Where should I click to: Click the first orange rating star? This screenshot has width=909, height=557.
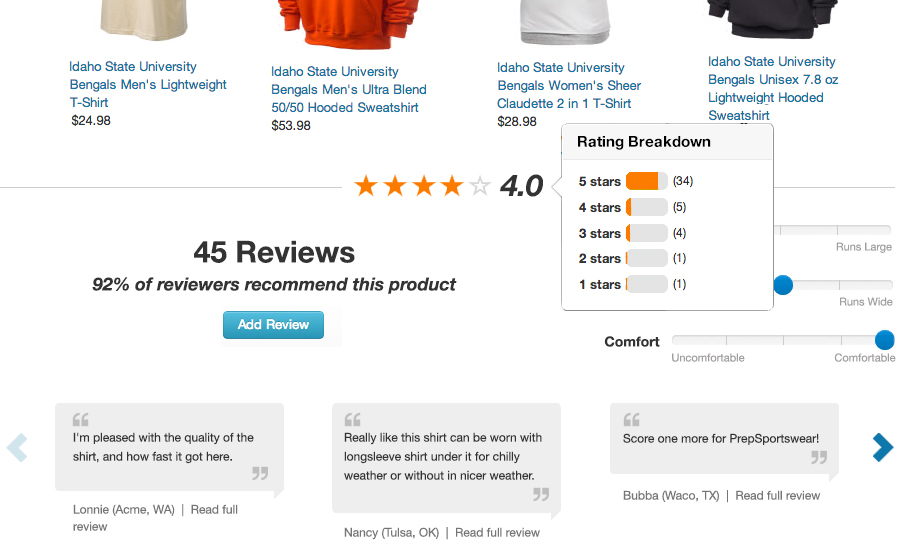(366, 186)
